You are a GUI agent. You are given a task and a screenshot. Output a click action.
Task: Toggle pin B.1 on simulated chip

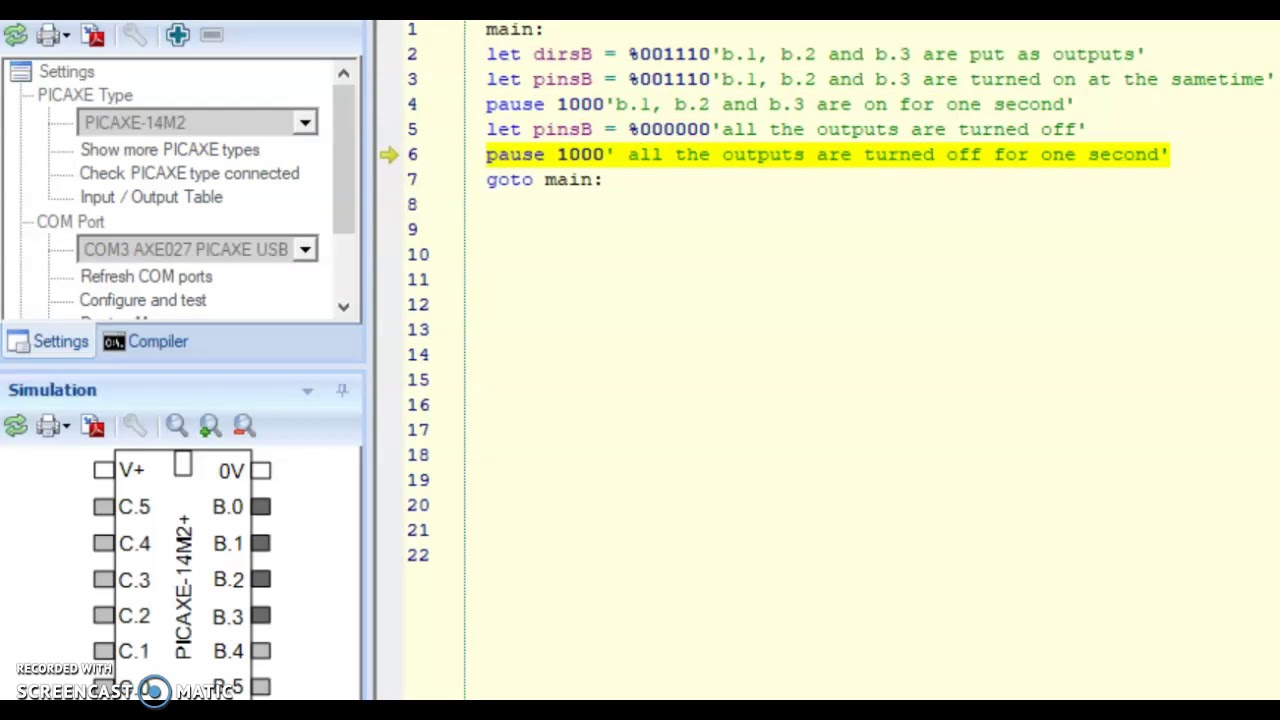[x=261, y=543]
